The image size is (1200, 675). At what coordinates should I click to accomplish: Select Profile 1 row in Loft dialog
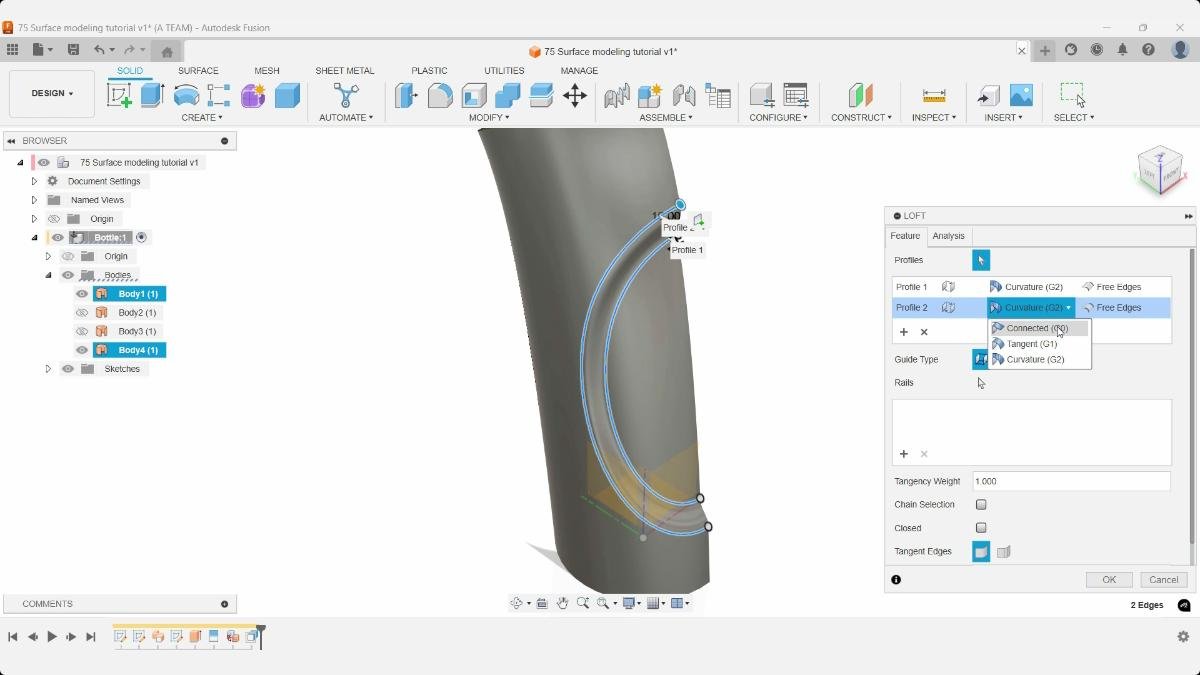click(x=1031, y=287)
